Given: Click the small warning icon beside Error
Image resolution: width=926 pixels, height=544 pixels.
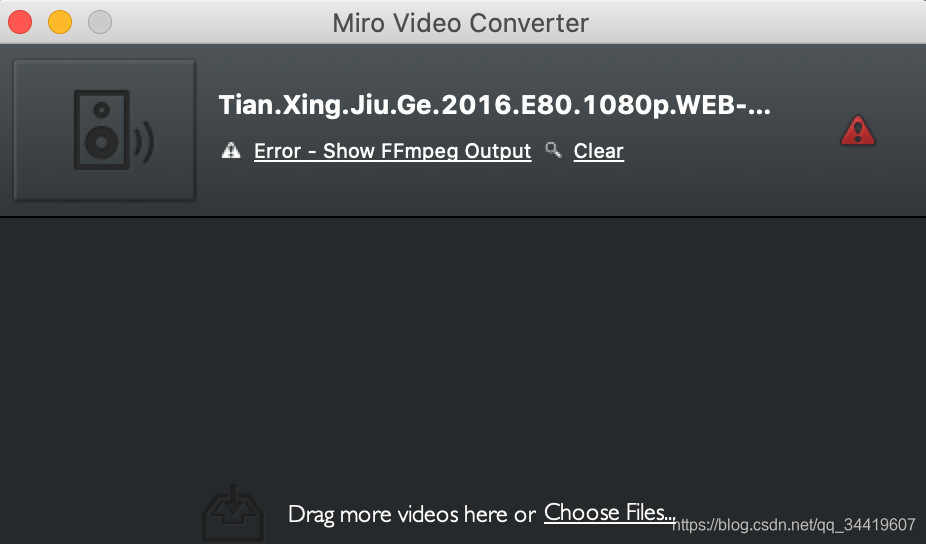Looking at the screenshot, I should pos(231,151).
